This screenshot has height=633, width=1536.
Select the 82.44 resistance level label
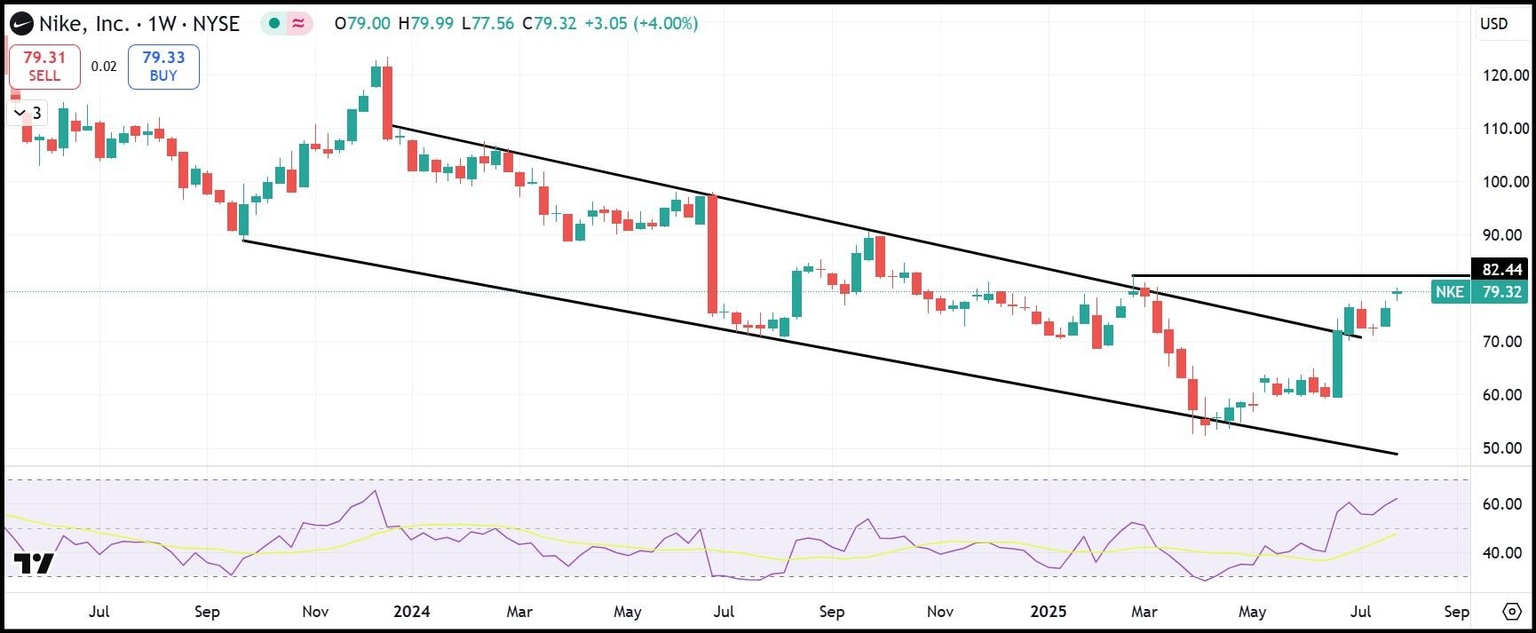1504,269
